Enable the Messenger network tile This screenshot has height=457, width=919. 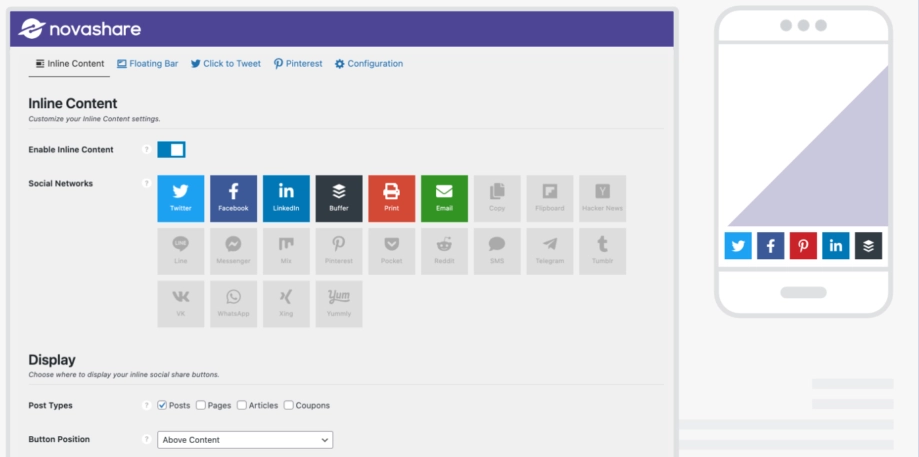tap(233, 251)
